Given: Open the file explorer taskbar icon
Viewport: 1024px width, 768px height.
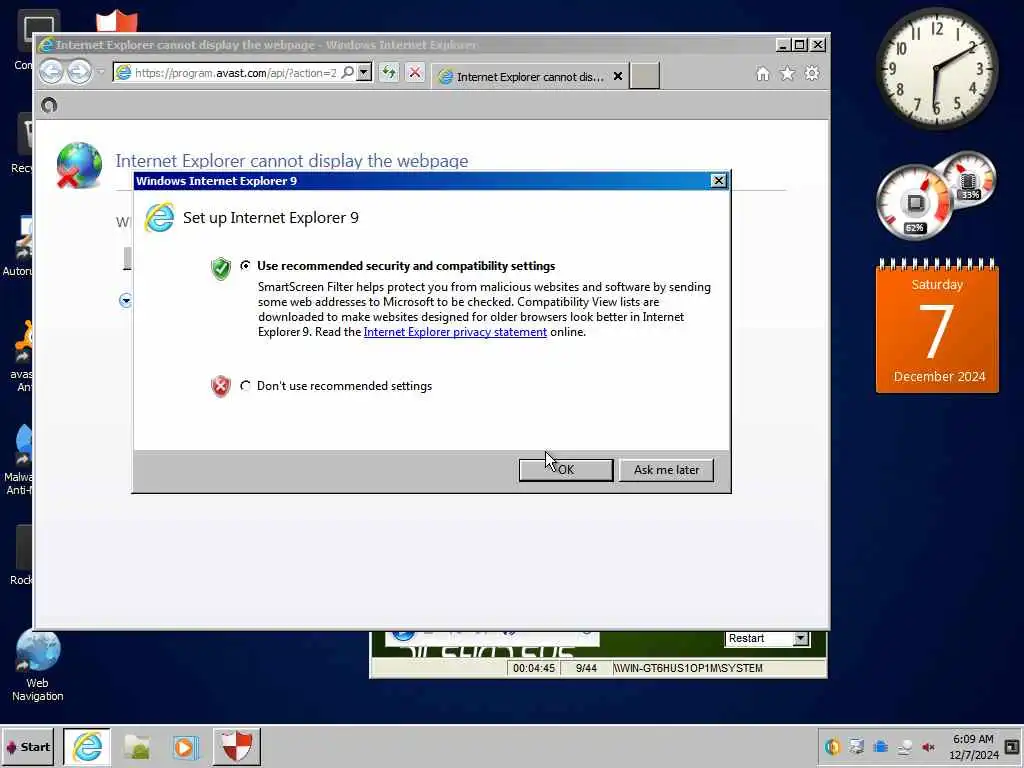Looking at the screenshot, I should tap(137, 746).
